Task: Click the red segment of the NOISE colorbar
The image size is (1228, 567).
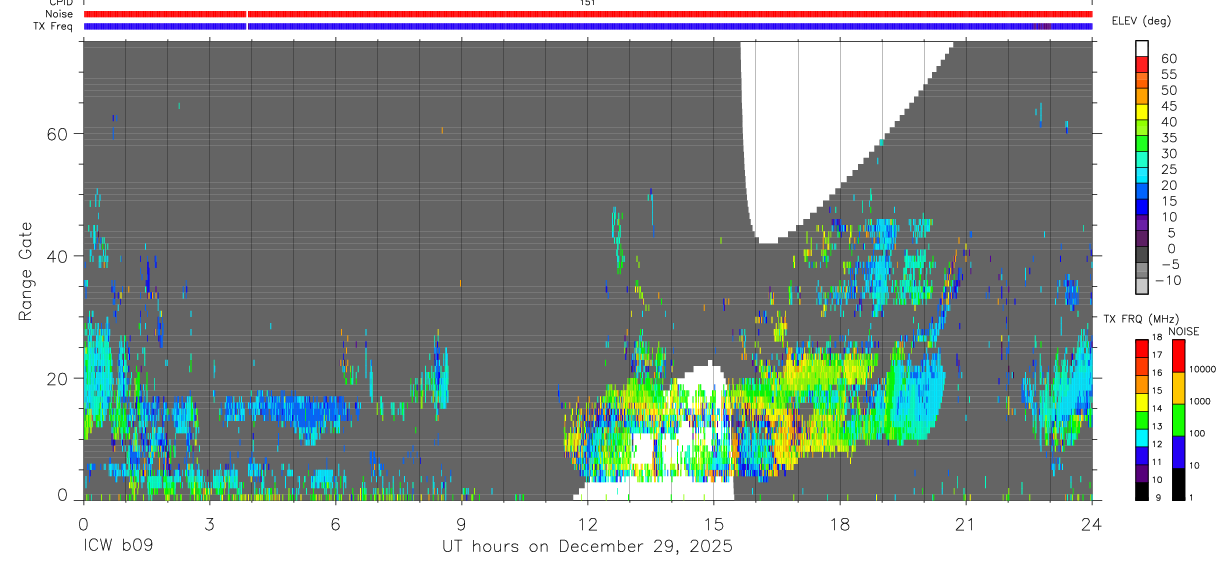Action: (1179, 355)
